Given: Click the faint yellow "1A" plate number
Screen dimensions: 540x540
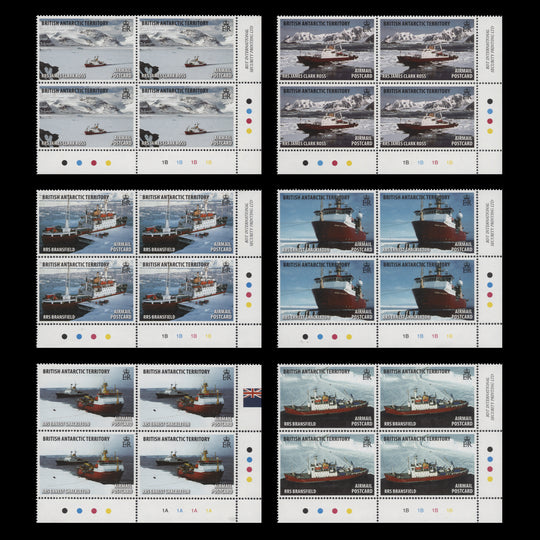Looking at the screenshot, I should pyautogui.click(x=209, y=510).
